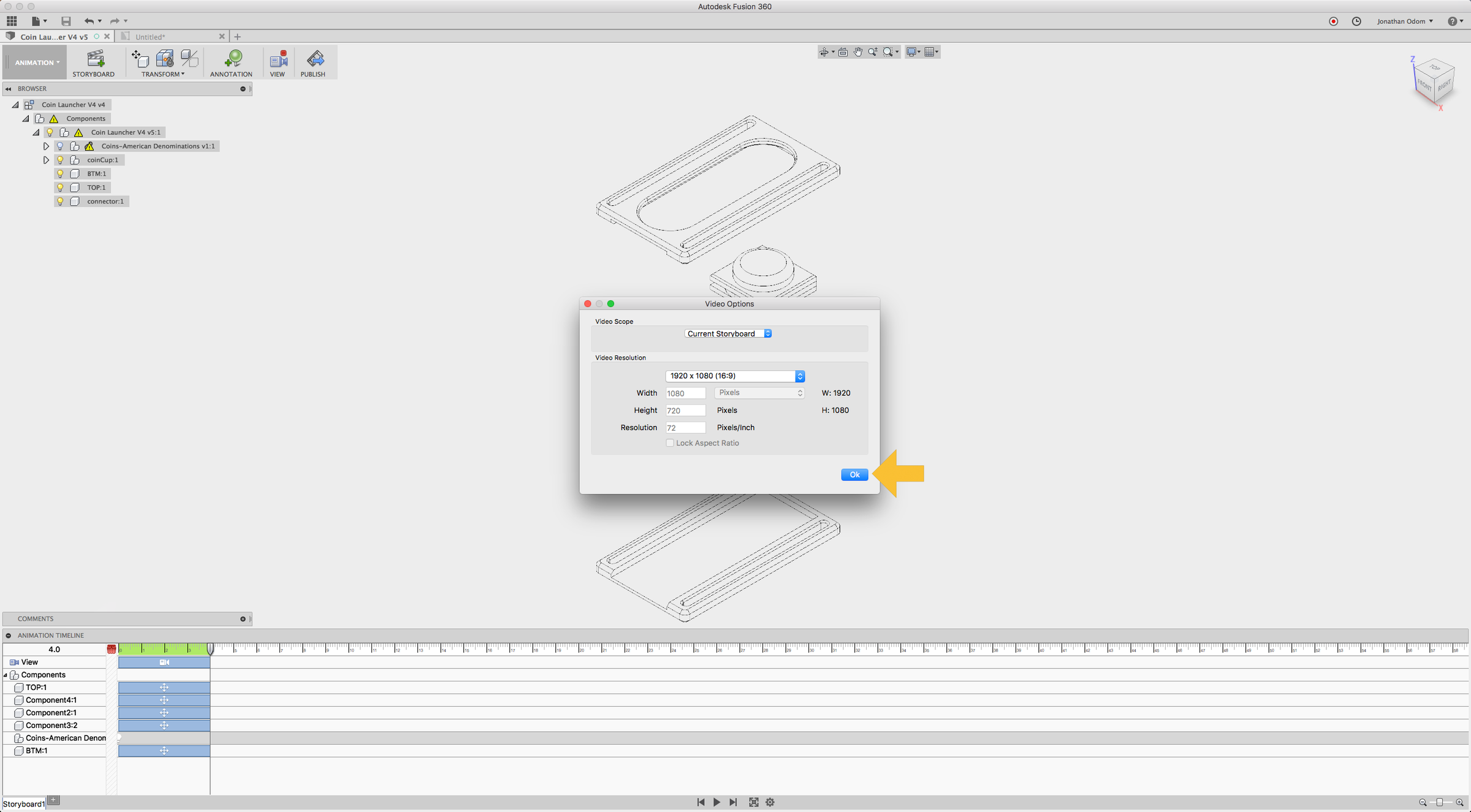Open the 1920 x 1080 resolution dropdown

click(735, 376)
